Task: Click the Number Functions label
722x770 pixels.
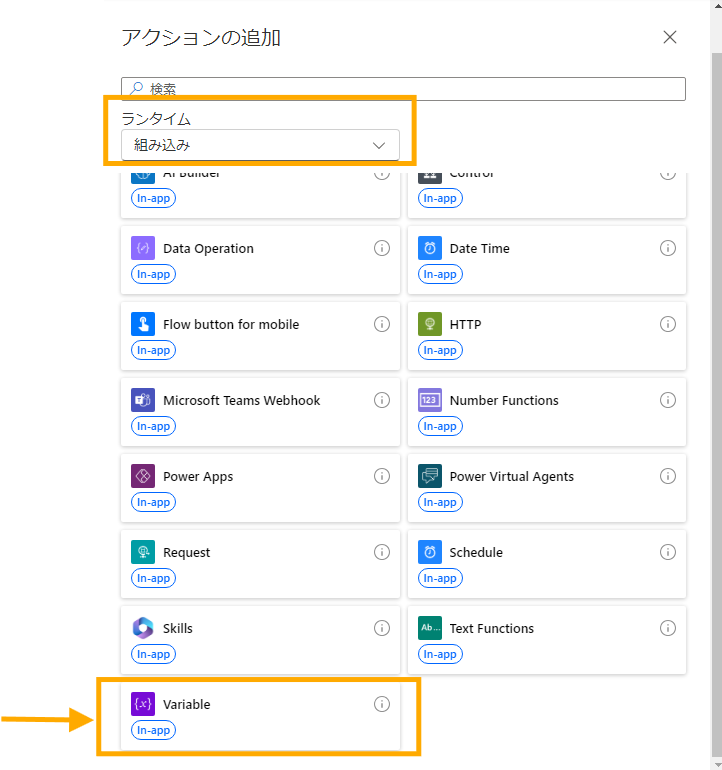Action: tap(504, 400)
